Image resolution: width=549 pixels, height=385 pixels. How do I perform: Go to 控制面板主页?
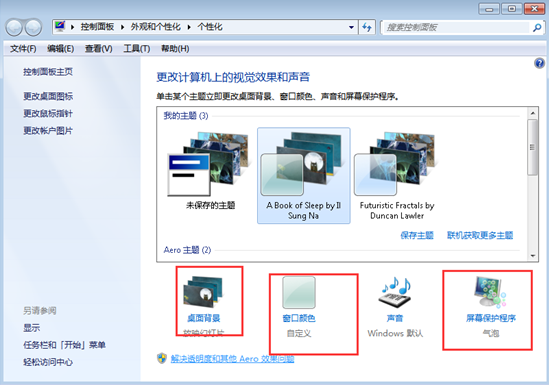click(x=48, y=72)
